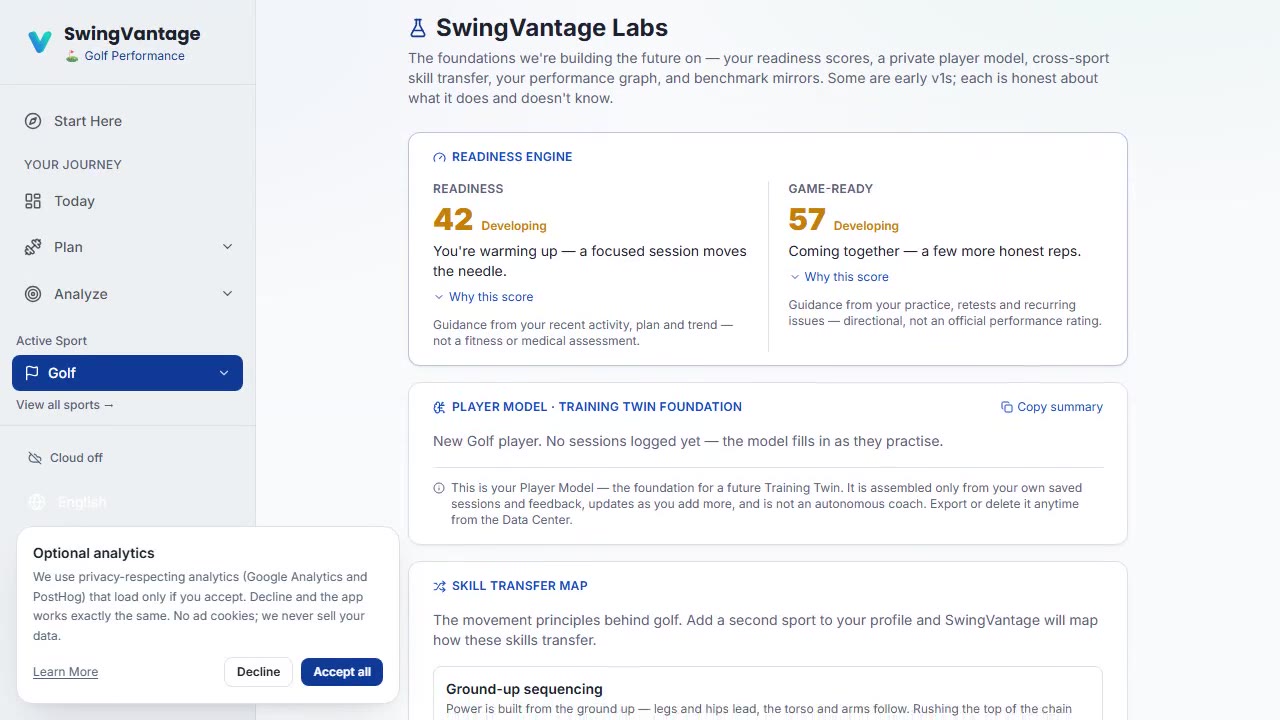
Task: Click the SwingVantage brand name
Action: (x=132, y=34)
